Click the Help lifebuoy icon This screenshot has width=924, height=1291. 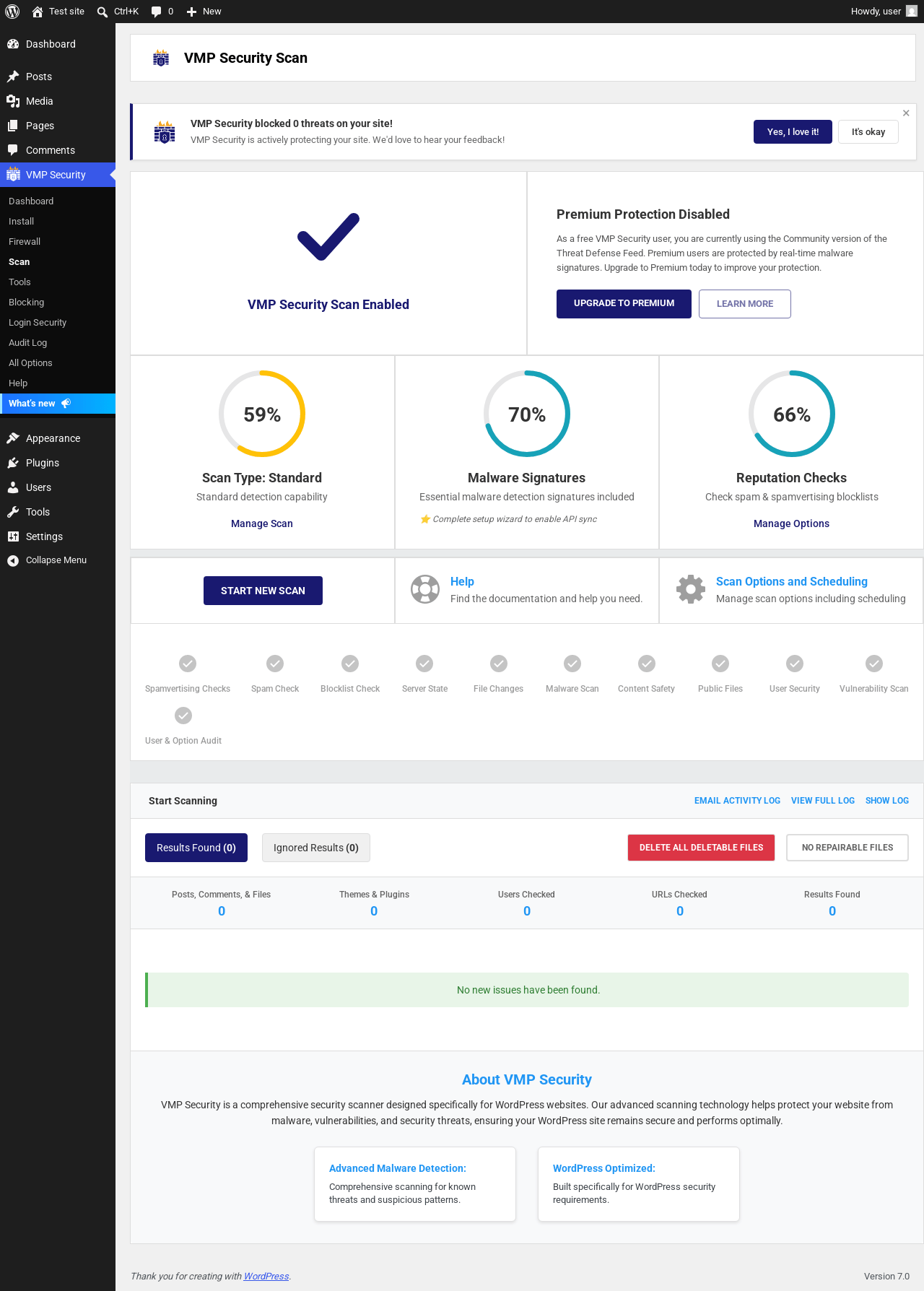pyautogui.click(x=425, y=589)
